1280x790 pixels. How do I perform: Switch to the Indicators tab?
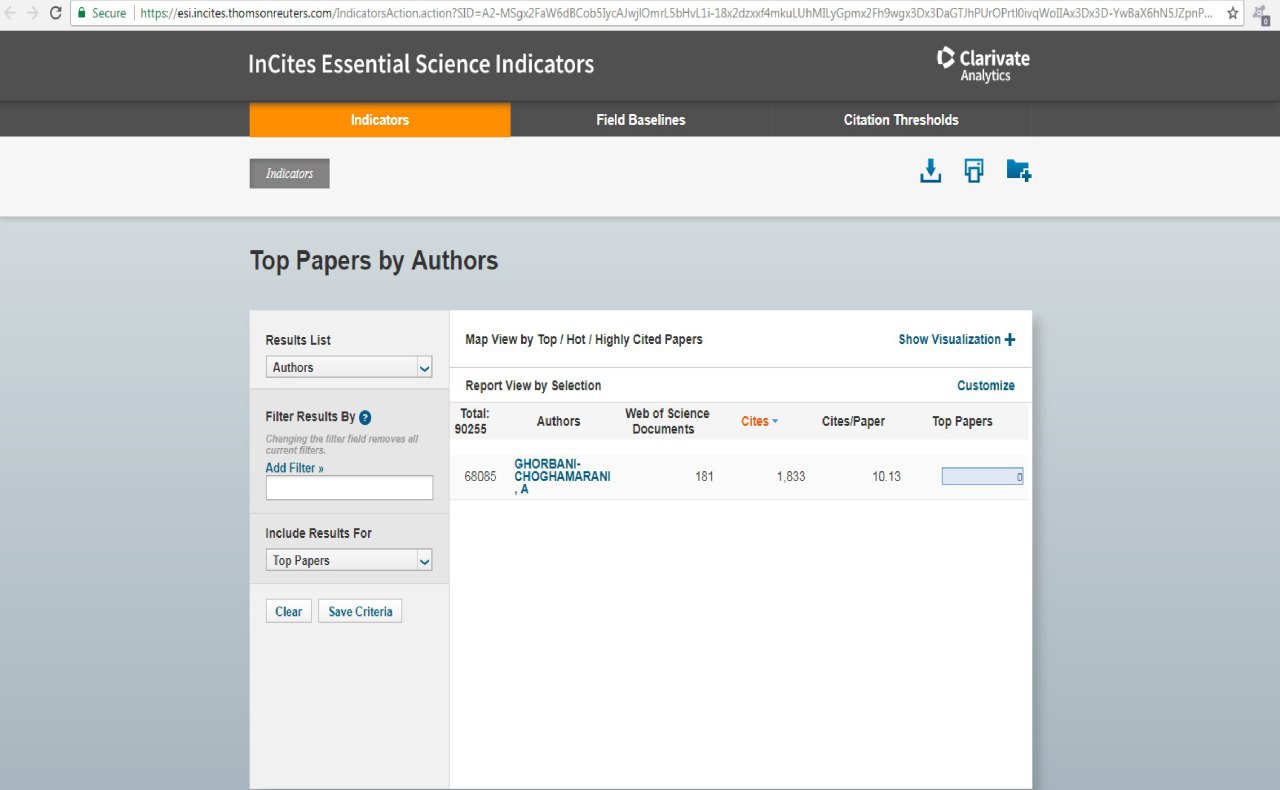(380, 119)
